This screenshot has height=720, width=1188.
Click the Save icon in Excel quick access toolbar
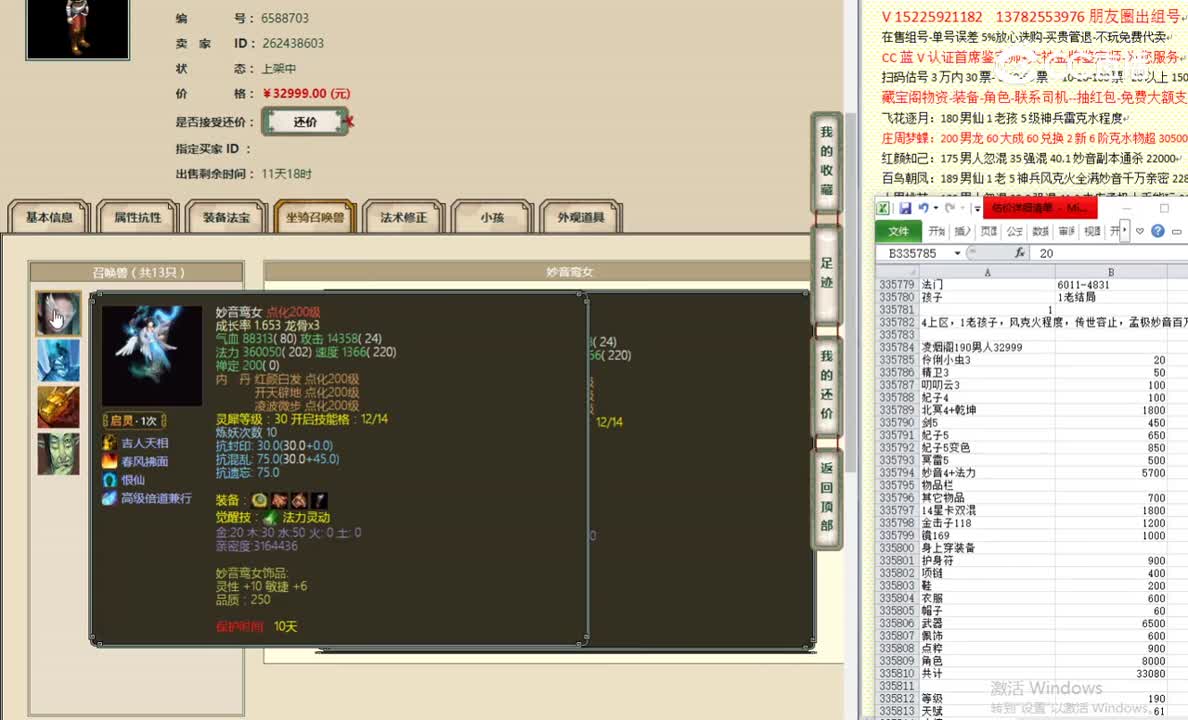click(906, 207)
